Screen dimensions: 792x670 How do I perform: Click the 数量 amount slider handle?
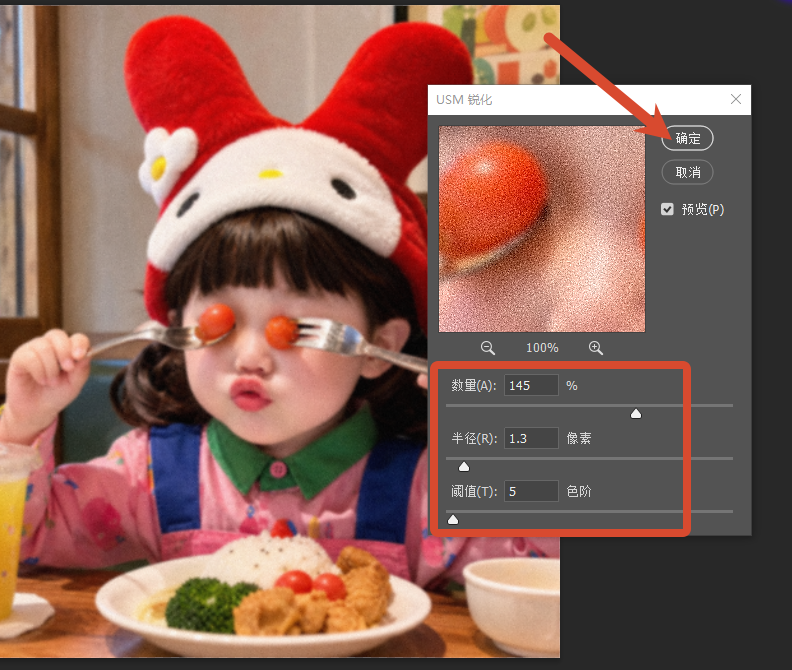point(635,414)
